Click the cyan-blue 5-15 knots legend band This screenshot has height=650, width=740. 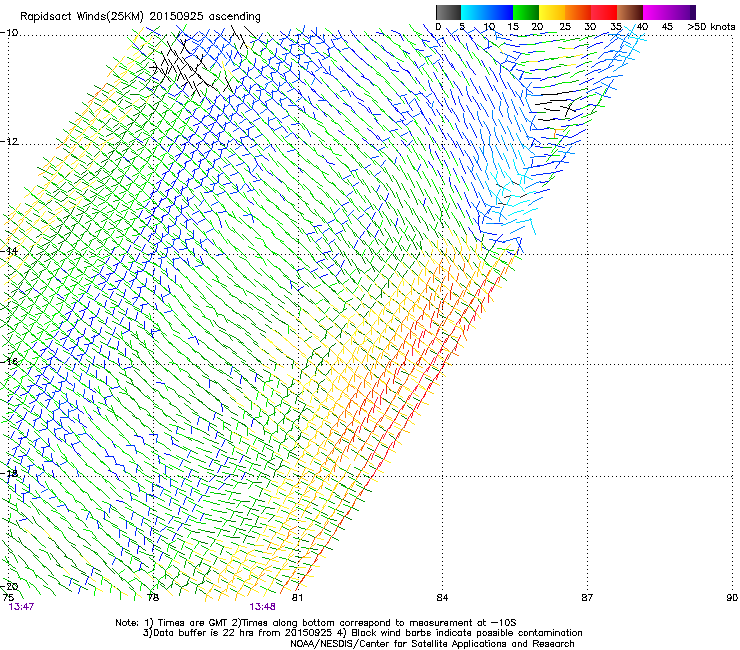click(487, 12)
